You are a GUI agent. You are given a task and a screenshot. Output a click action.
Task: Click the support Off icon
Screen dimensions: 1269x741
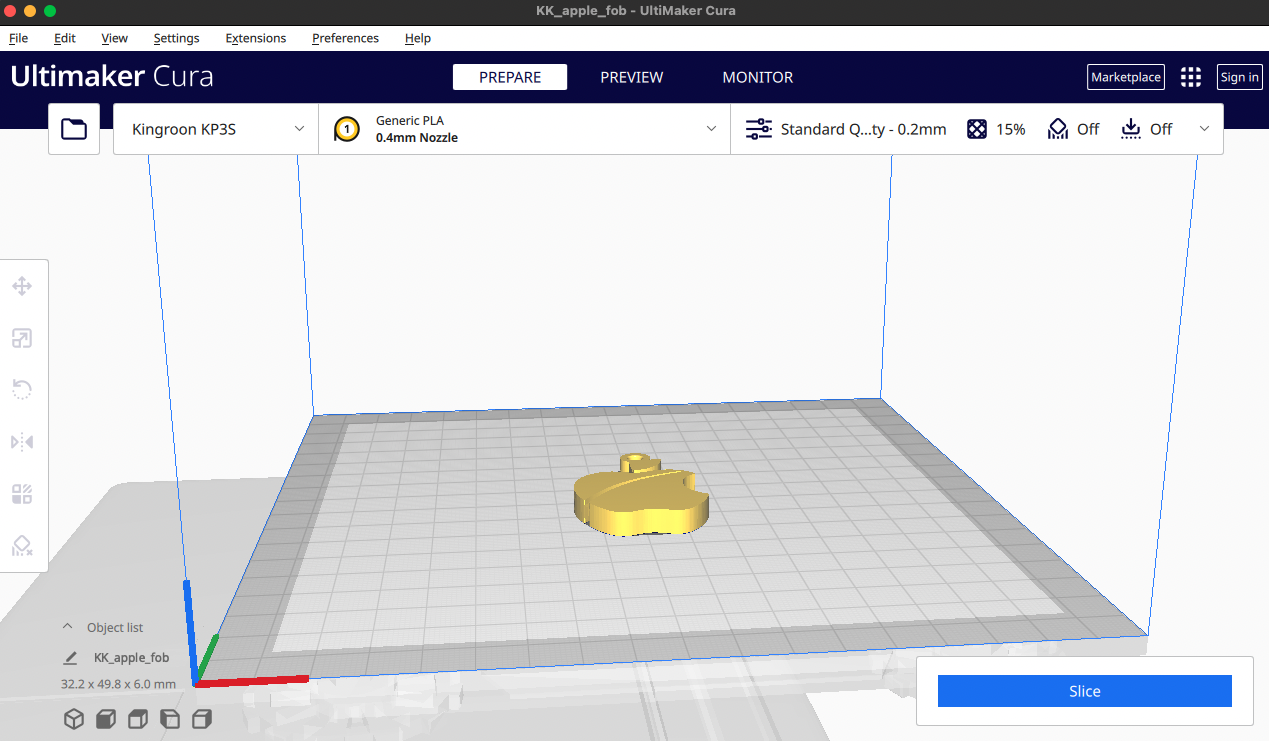tap(1058, 129)
